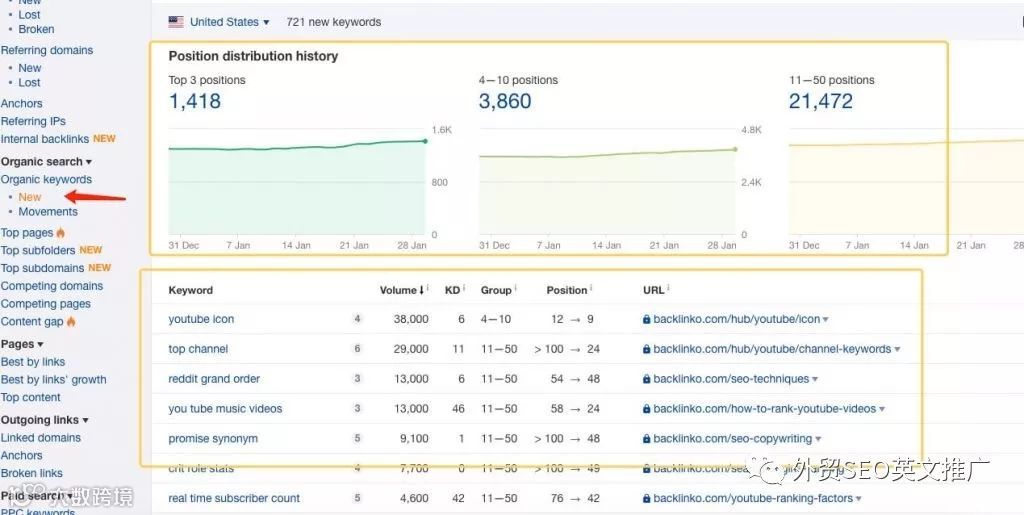Select Referring IPs in sidebar
1024x515 pixels.
pyautogui.click(x=33, y=121)
